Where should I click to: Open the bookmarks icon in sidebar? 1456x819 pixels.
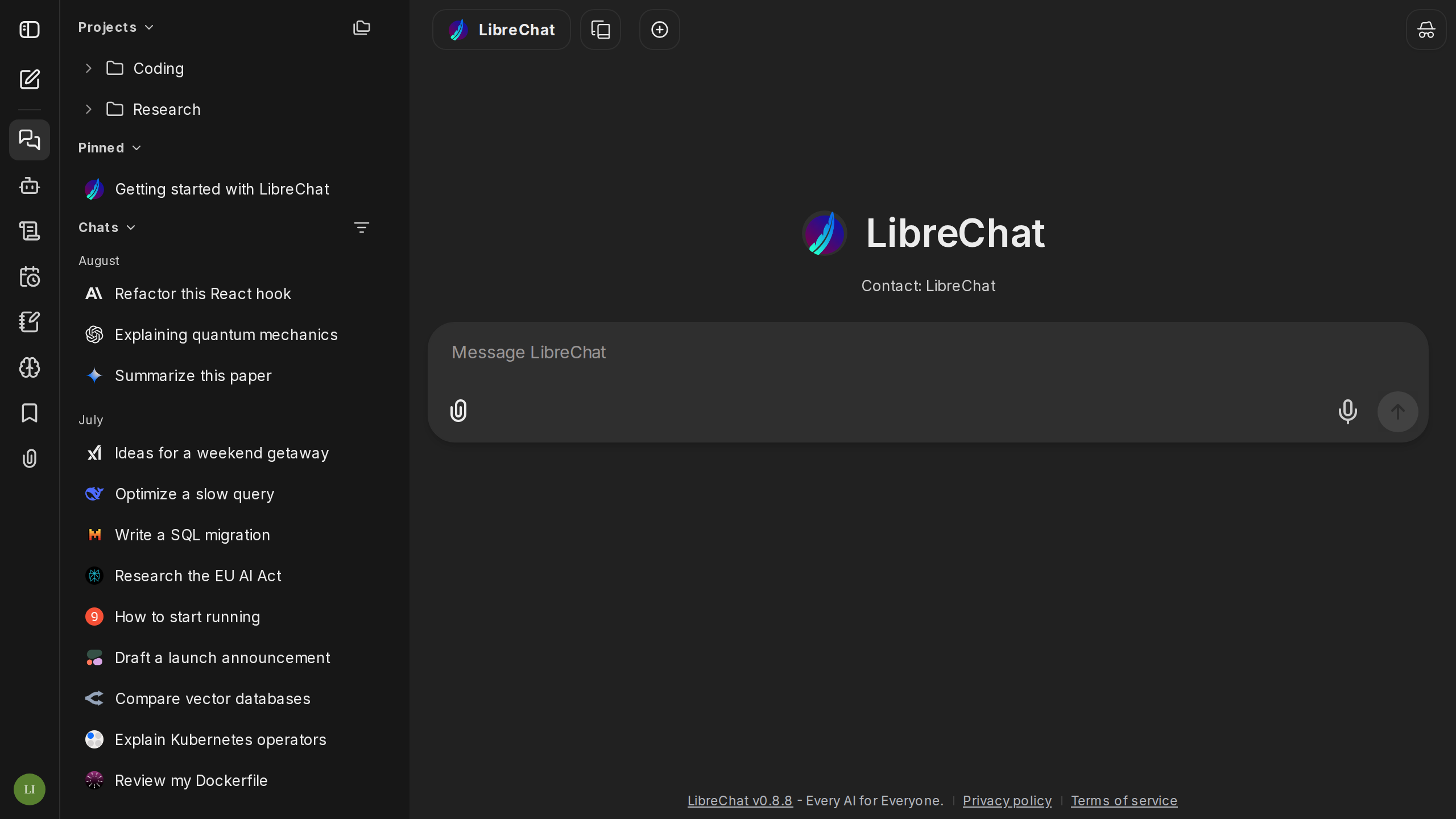tap(30, 413)
